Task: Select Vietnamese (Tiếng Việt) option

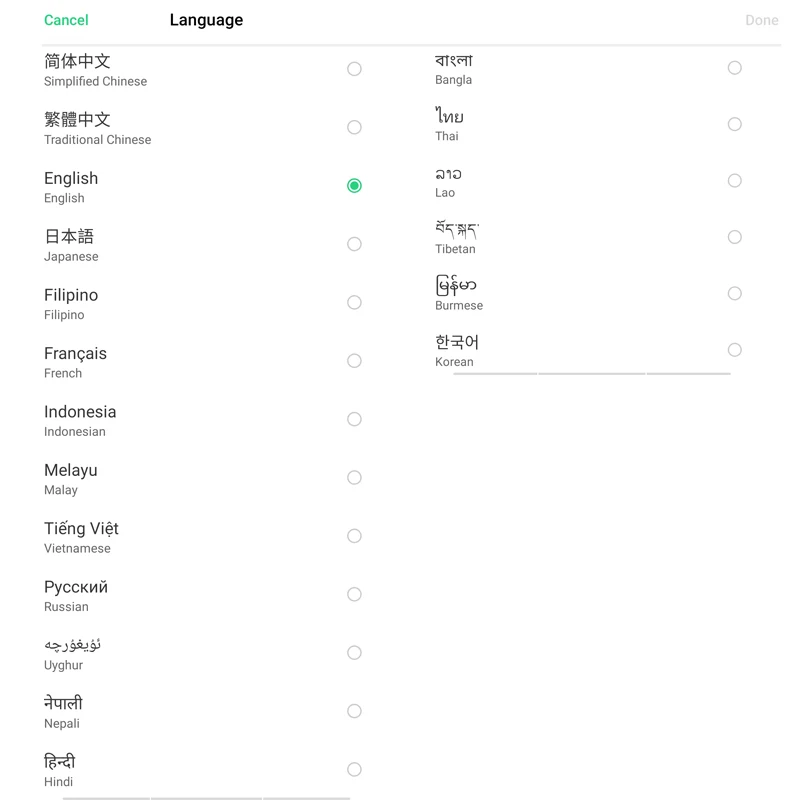Action: (x=354, y=536)
